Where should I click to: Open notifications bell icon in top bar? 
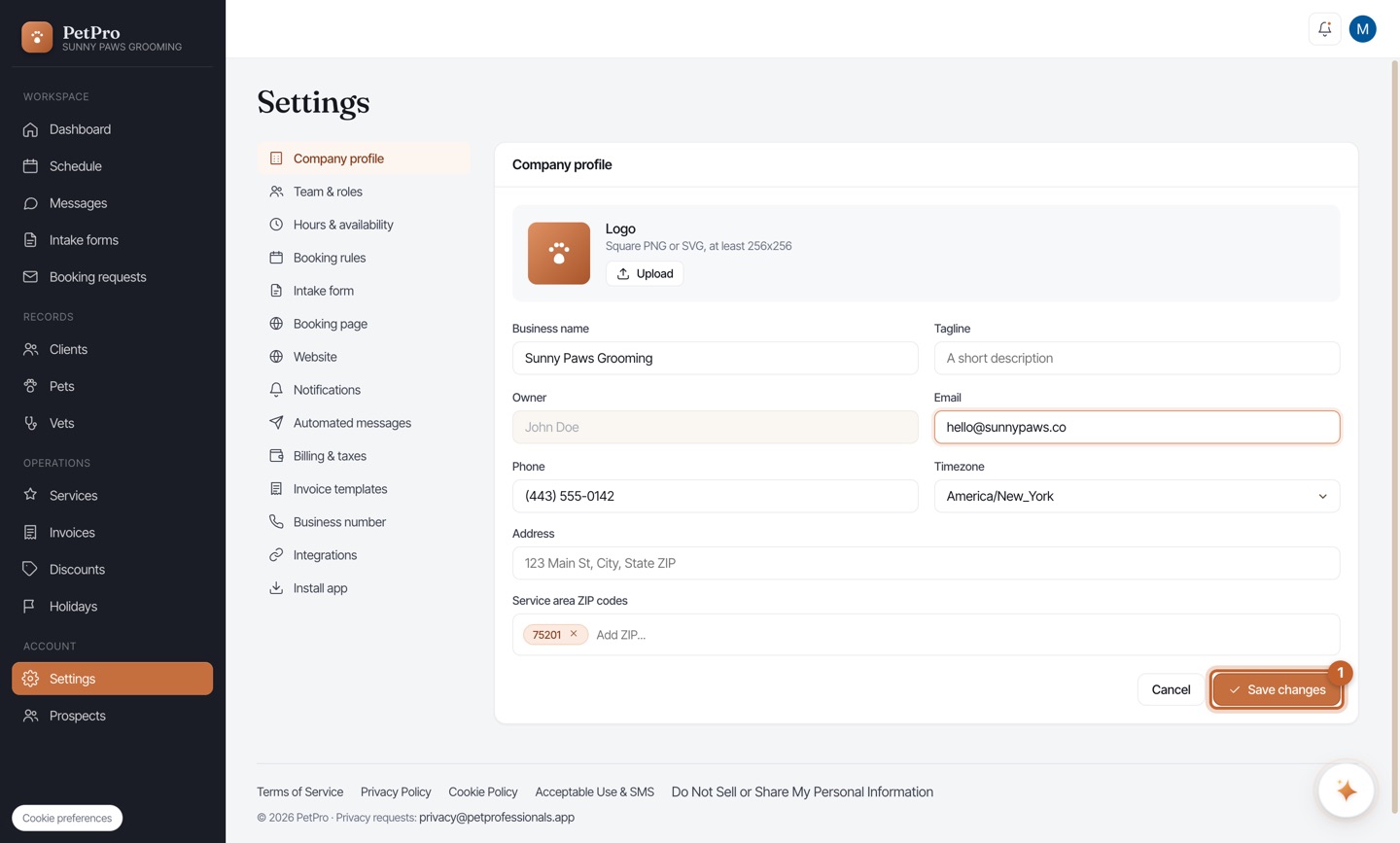point(1324,29)
